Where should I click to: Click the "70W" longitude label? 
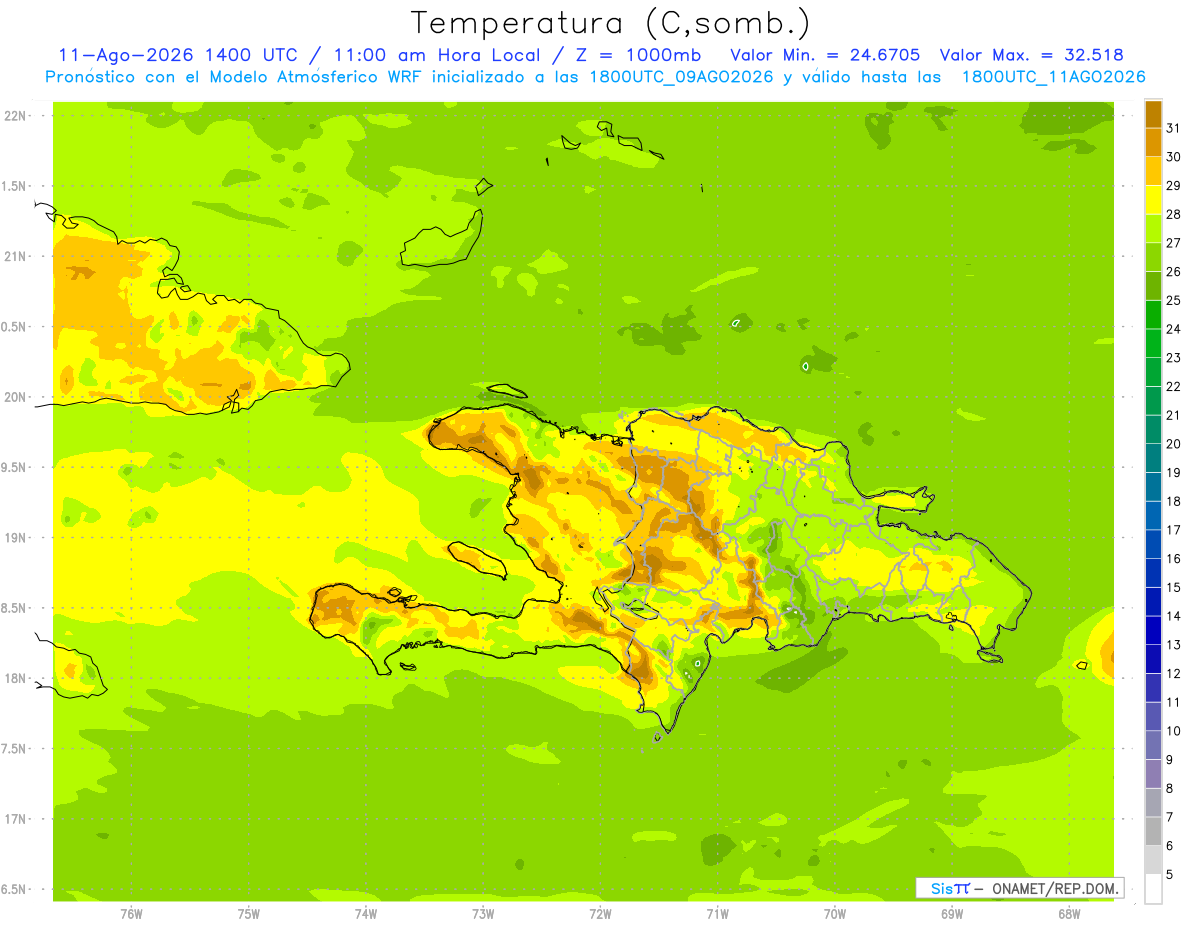coord(835,914)
